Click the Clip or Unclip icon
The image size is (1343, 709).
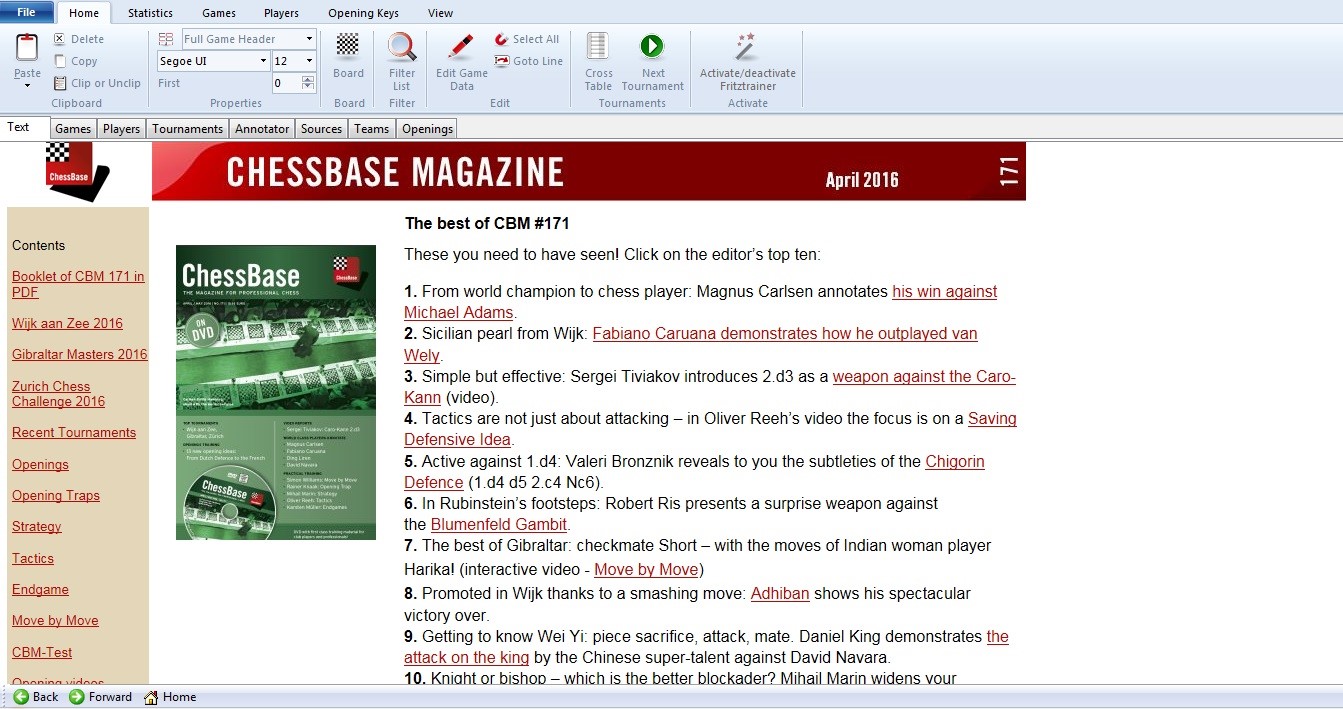click(x=60, y=83)
